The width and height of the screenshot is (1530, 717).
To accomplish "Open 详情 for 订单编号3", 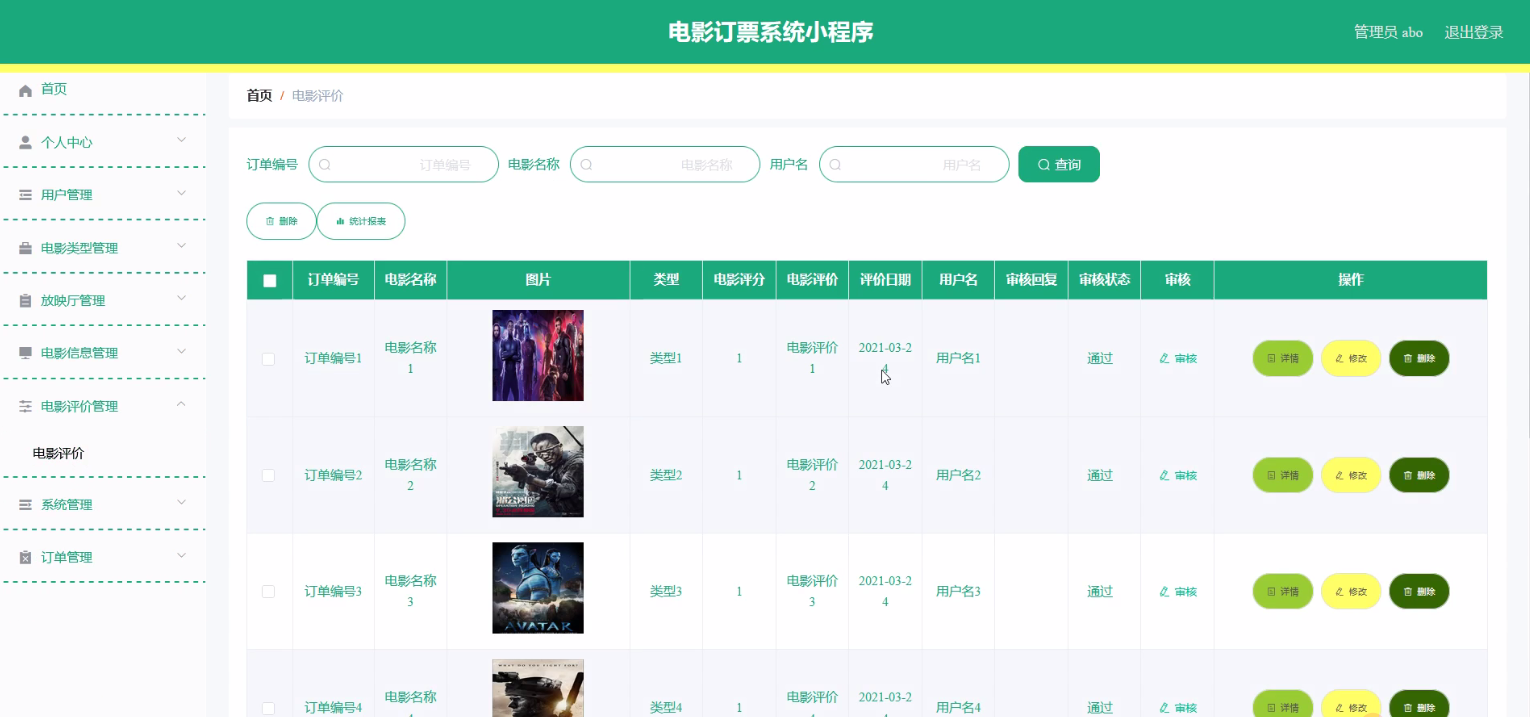I will coord(1283,591).
